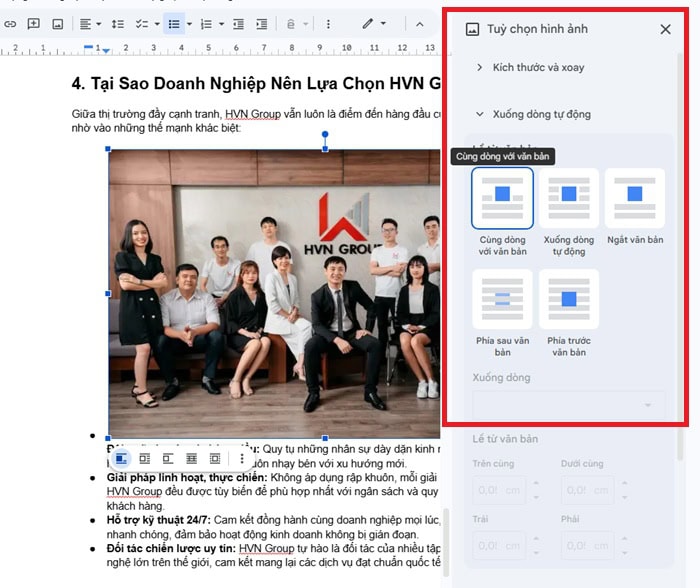This screenshot has height=588, width=700.
Task: Click the dimmed highlight color toolbar icon
Action: pos(291,24)
